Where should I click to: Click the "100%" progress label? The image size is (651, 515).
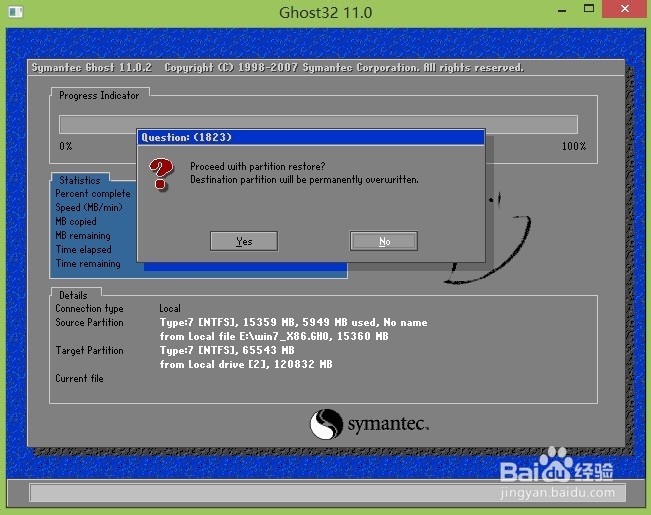574,146
